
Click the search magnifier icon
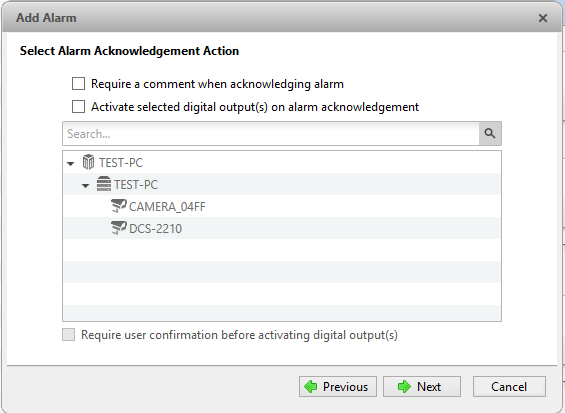(x=490, y=134)
